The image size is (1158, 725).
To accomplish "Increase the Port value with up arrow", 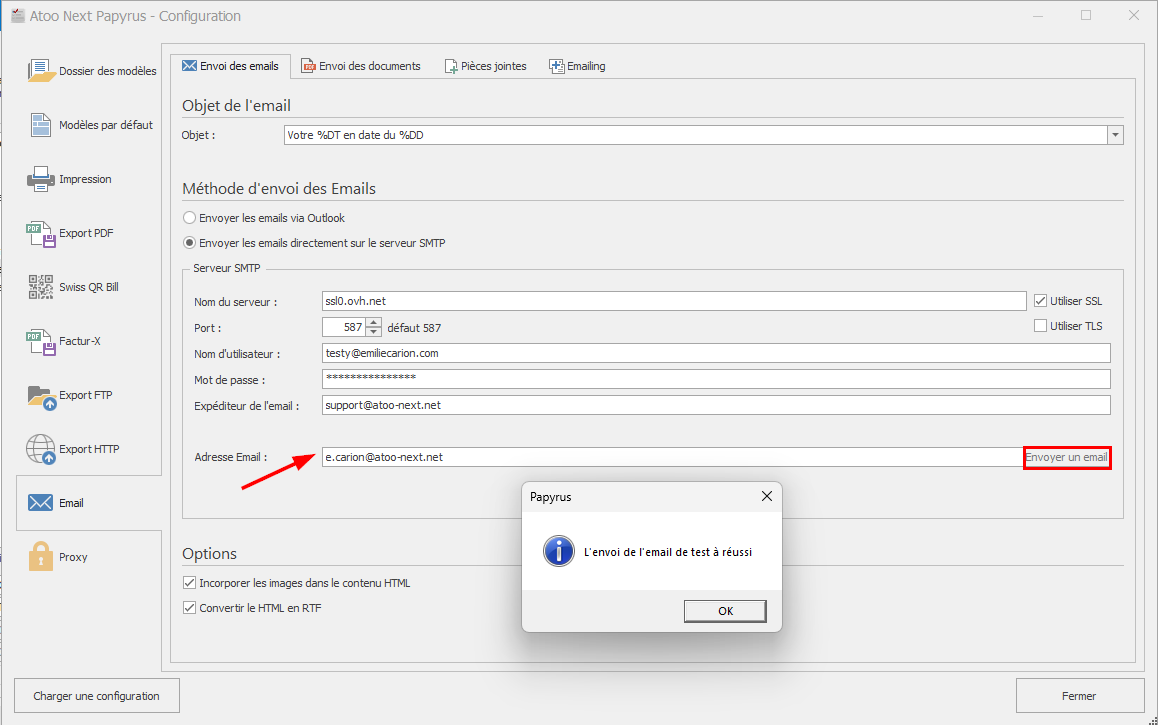I will tap(374, 322).
